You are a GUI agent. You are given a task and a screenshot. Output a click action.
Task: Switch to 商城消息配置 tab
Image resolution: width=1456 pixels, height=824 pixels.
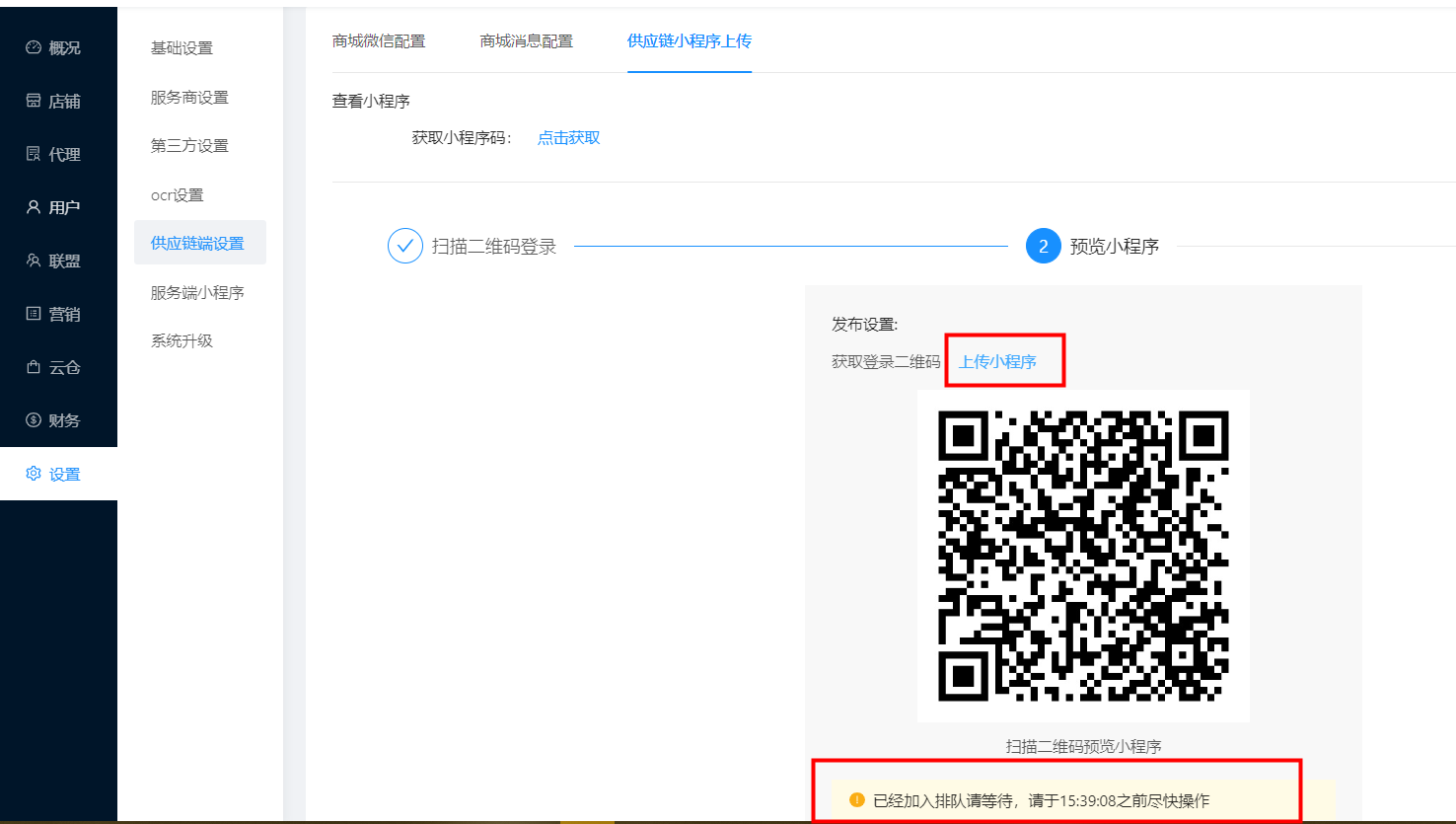tap(527, 40)
